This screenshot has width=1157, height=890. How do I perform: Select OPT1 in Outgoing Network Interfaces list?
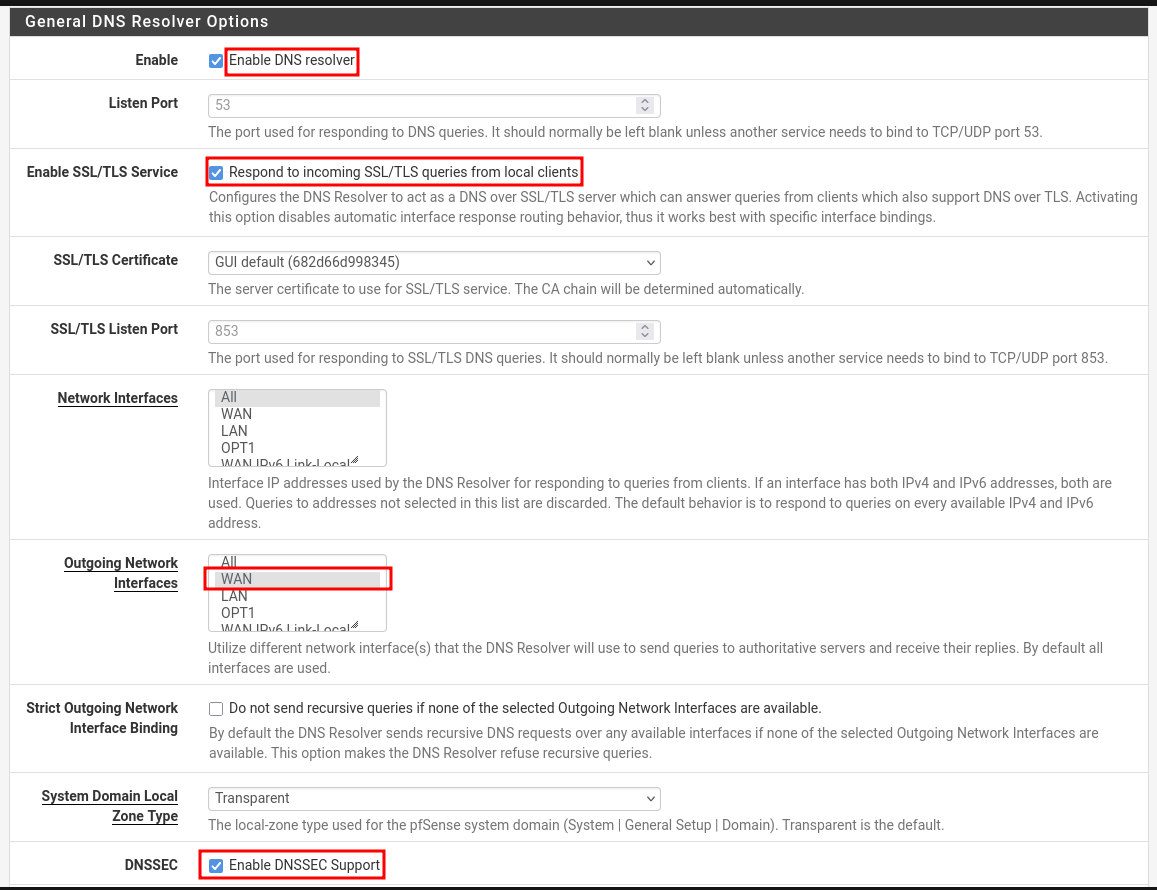298,613
